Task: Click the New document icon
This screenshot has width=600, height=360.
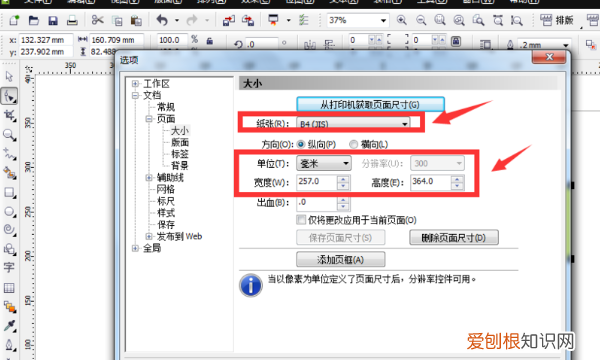Action: click(15, 20)
